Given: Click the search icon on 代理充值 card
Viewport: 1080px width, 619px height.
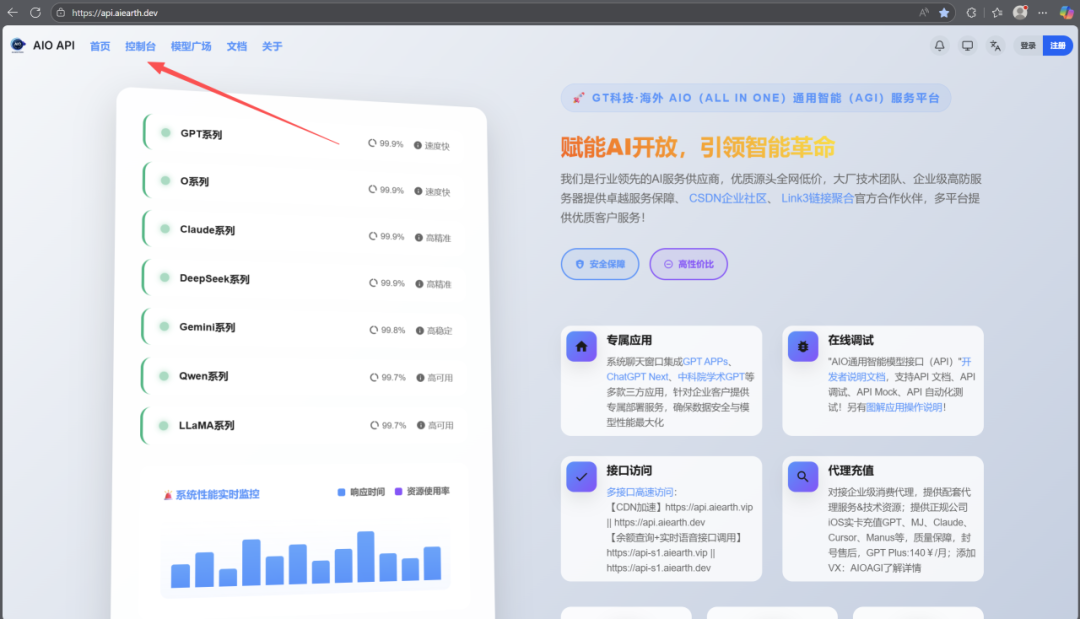Looking at the screenshot, I should [802, 476].
